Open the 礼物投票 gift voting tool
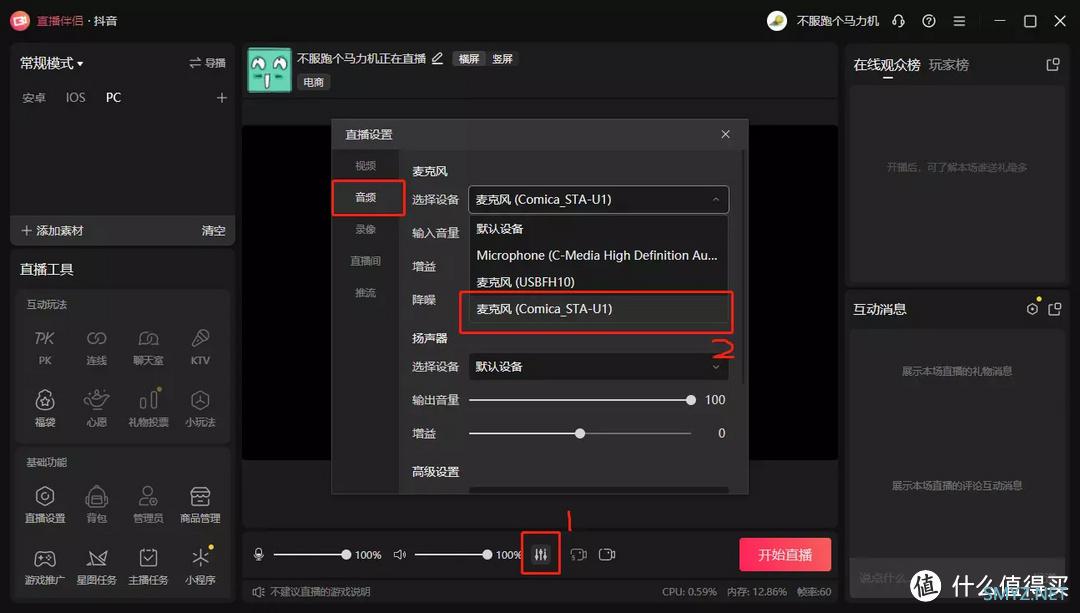 pyautogui.click(x=148, y=408)
